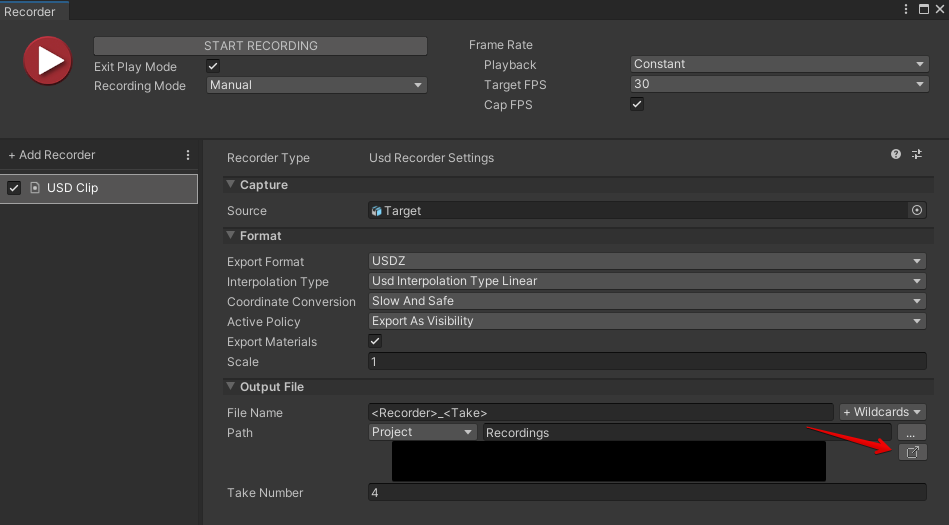The image size is (949, 525).
Task: Open the Playback Constant dropdown
Action: (778, 64)
